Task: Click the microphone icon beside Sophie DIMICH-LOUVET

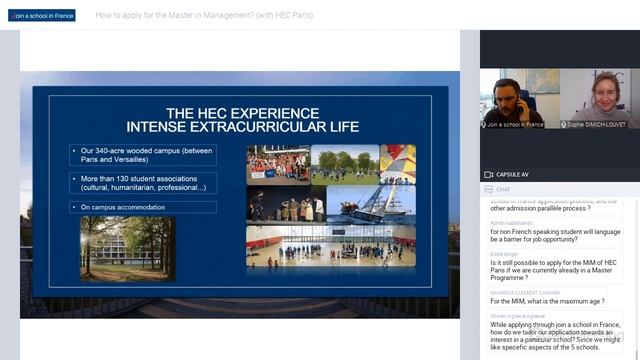Action: point(564,124)
